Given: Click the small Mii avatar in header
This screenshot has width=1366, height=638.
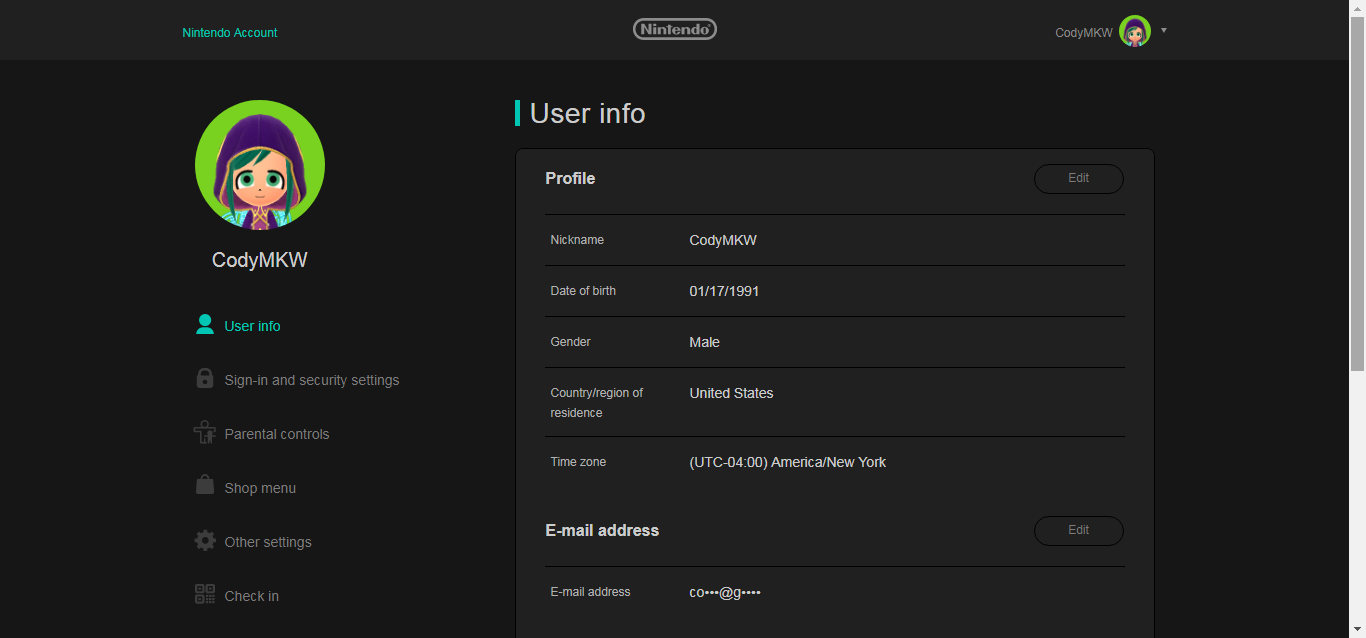Looking at the screenshot, I should [1135, 31].
